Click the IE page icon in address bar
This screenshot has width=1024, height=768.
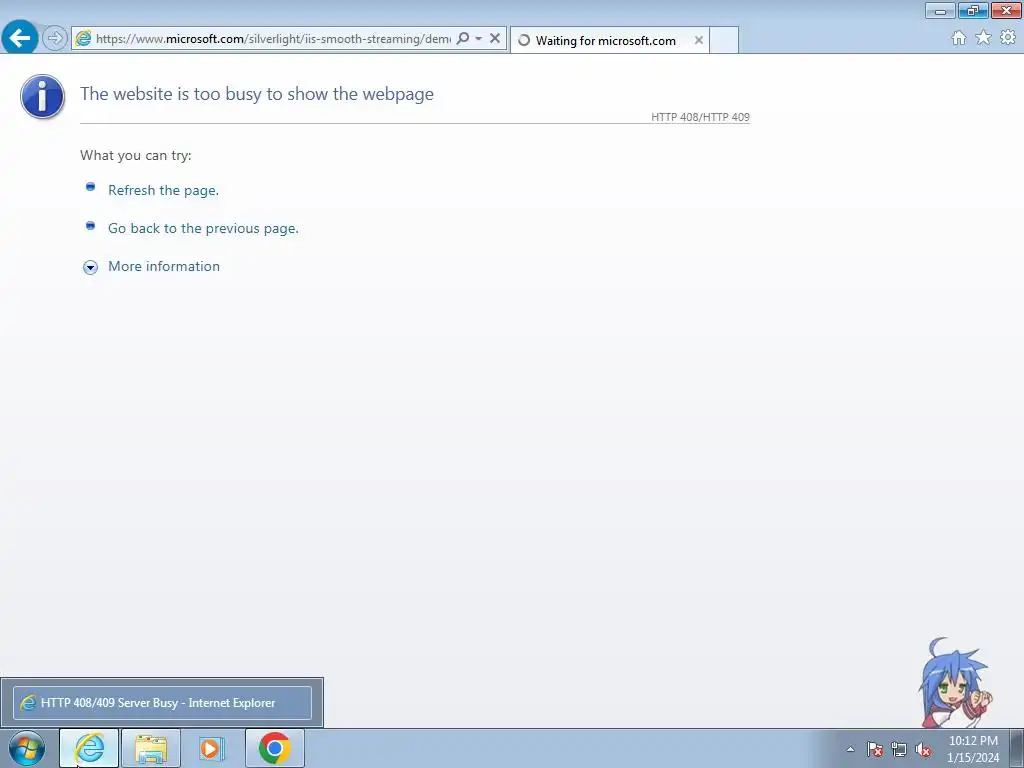[x=83, y=39]
